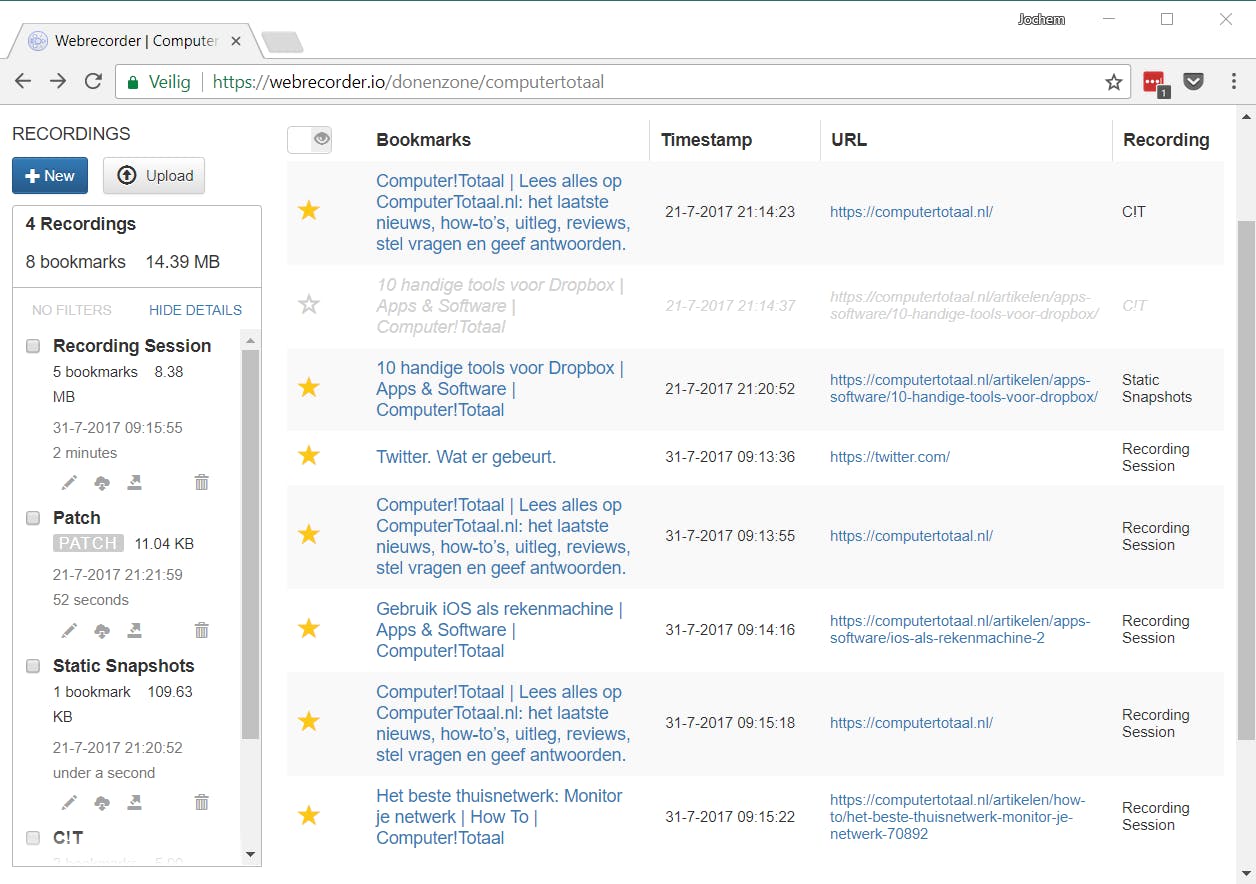The height and width of the screenshot is (884, 1256).
Task: Click the pencil rename icon for Recording Session
Action: tap(69, 483)
